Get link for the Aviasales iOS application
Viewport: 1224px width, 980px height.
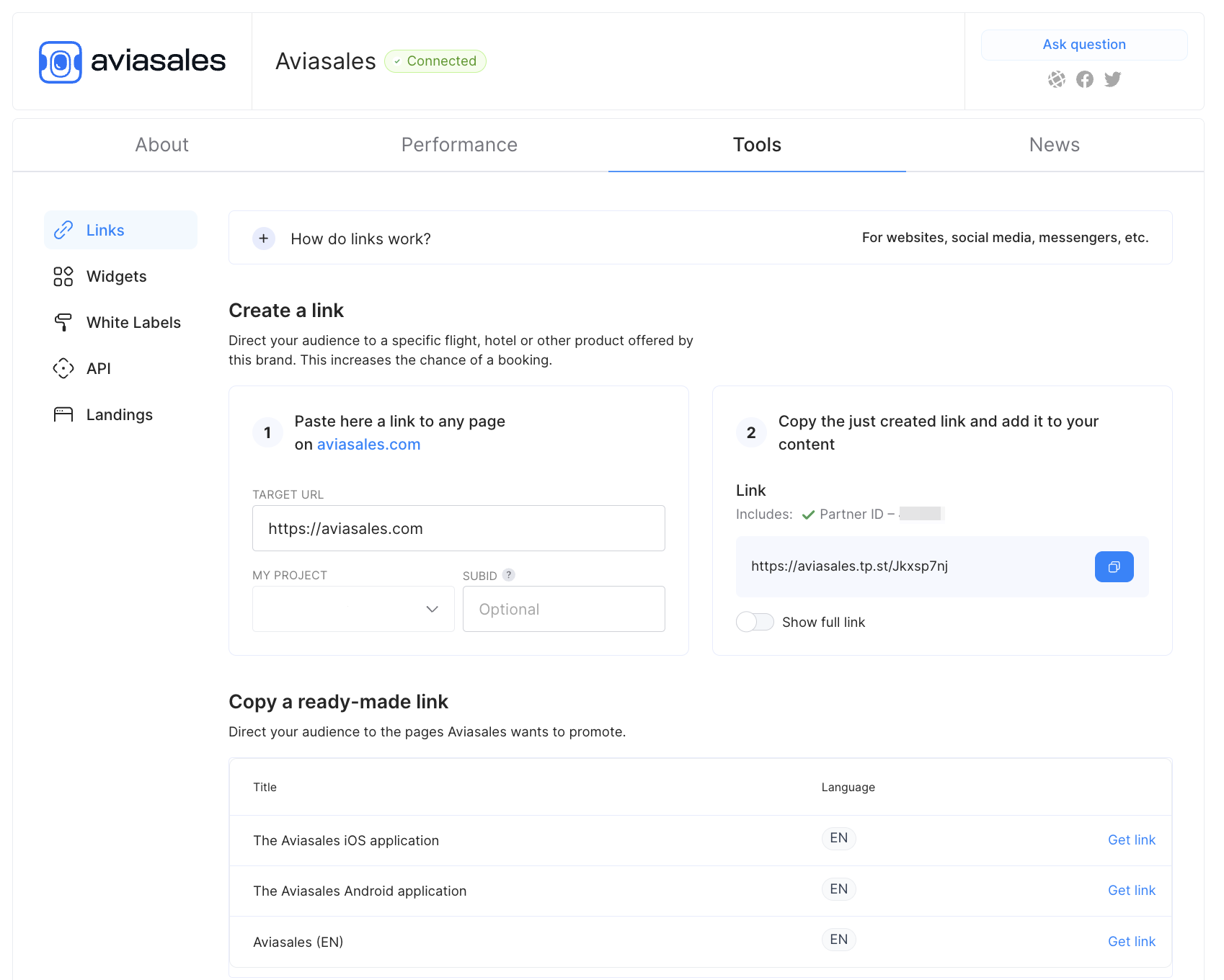click(x=1132, y=840)
